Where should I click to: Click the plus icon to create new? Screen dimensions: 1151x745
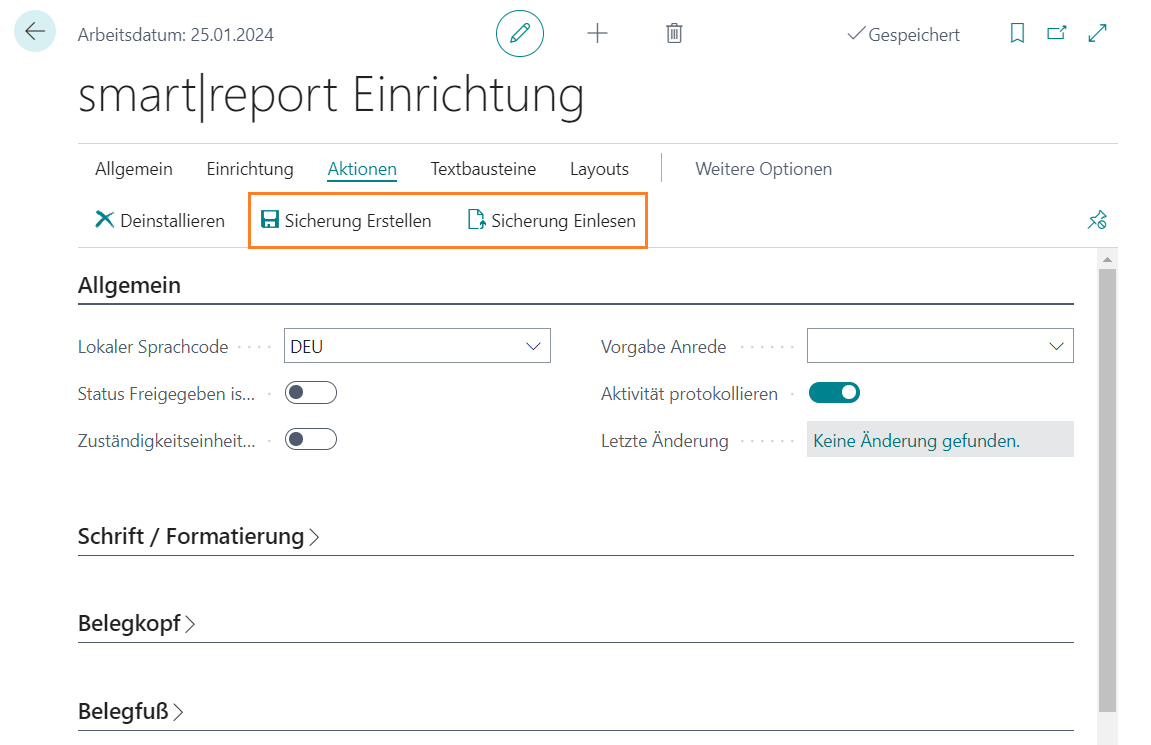pos(597,34)
